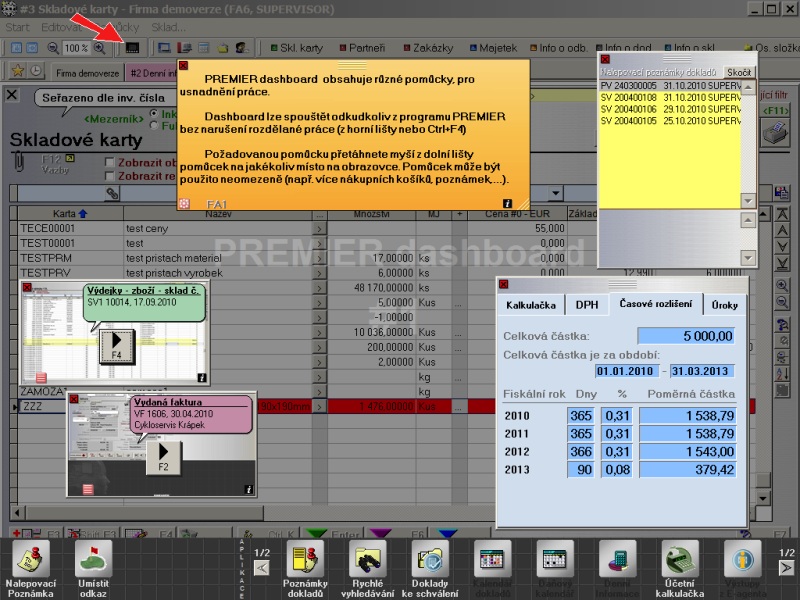Click the Skočit button in notes widget

click(738, 72)
